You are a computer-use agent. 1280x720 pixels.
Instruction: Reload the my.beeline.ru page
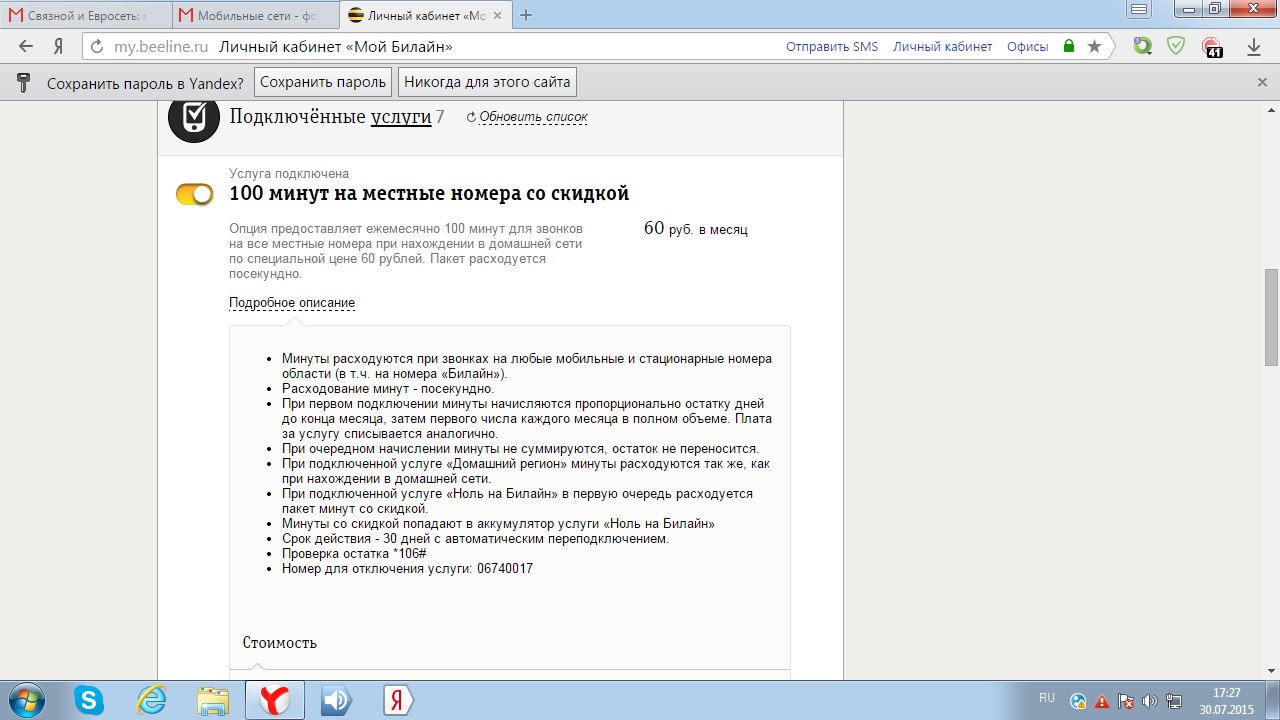[x=97, y=46]
